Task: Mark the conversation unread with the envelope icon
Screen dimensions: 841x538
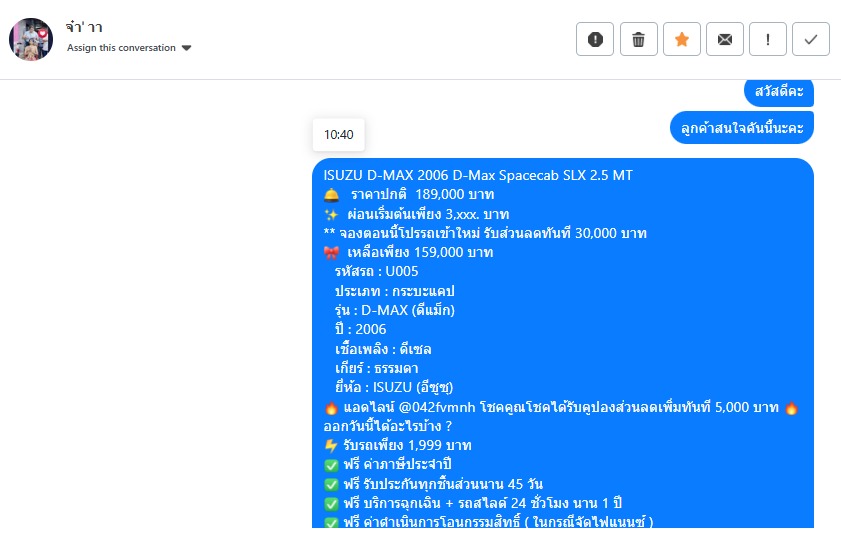Action: (x=725, y=39)
